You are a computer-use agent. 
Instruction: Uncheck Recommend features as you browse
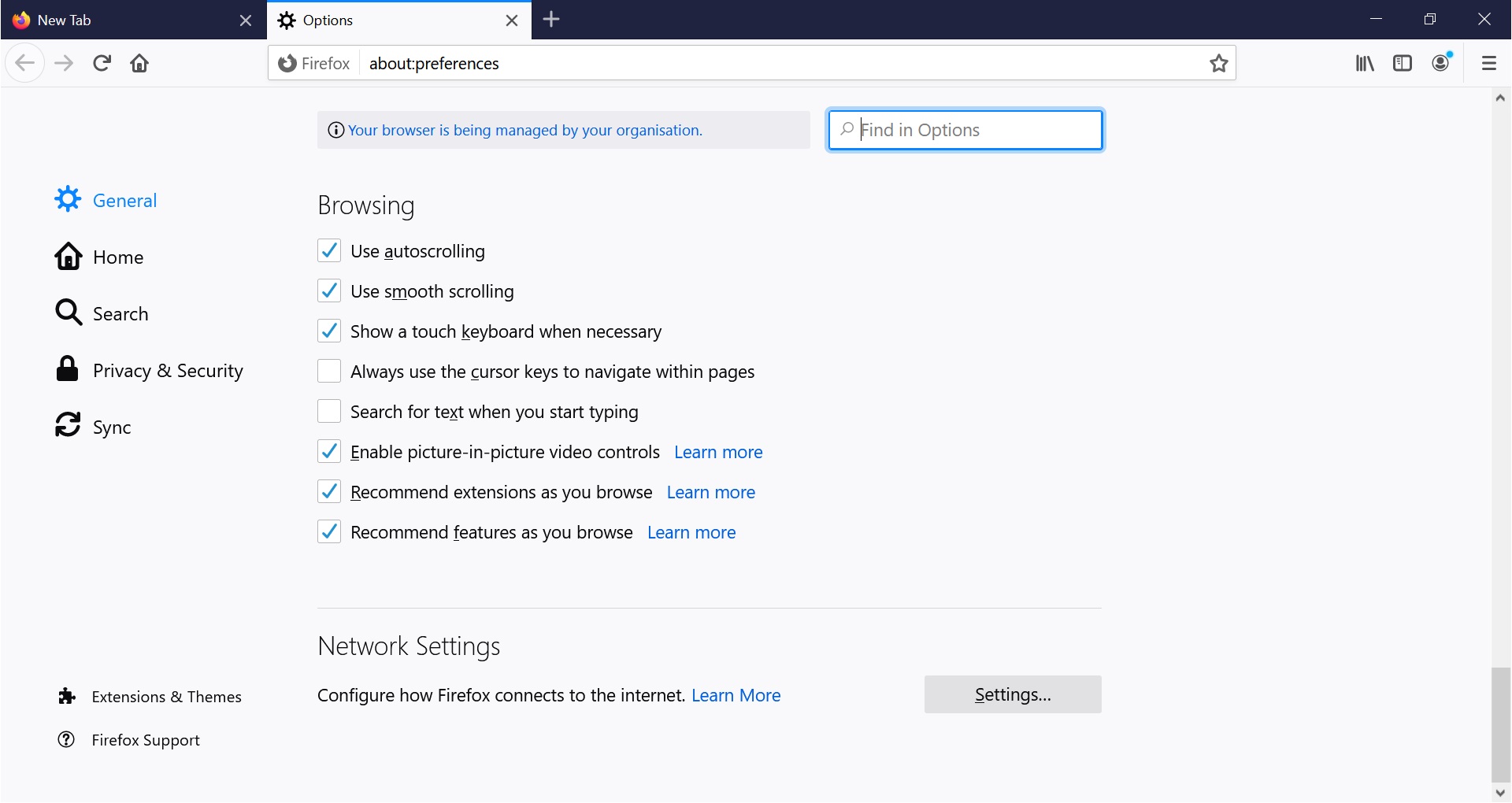click(x=329, y=531)
